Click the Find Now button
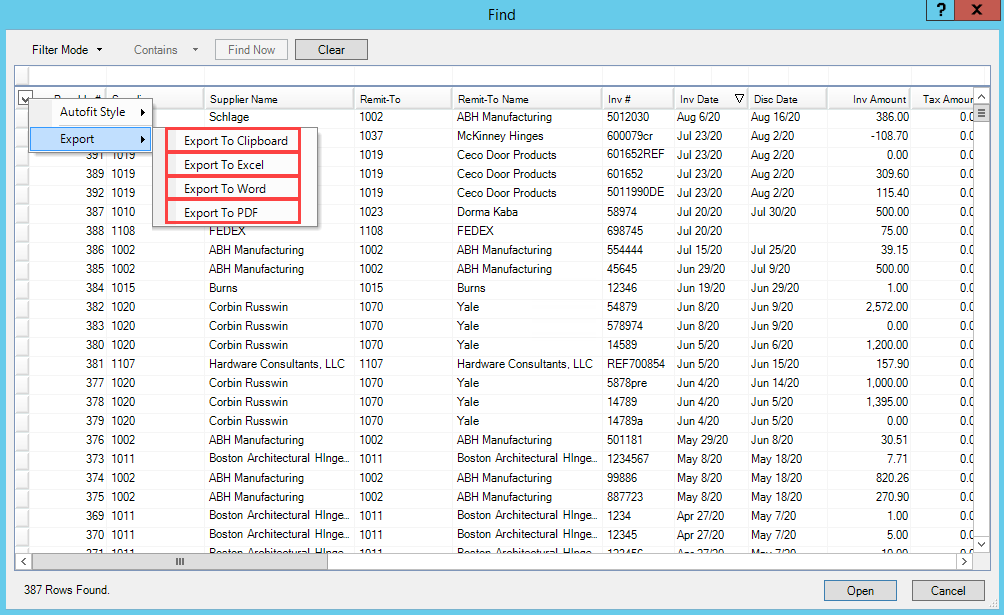This screenshot has height=615, width=1004. 251,50
